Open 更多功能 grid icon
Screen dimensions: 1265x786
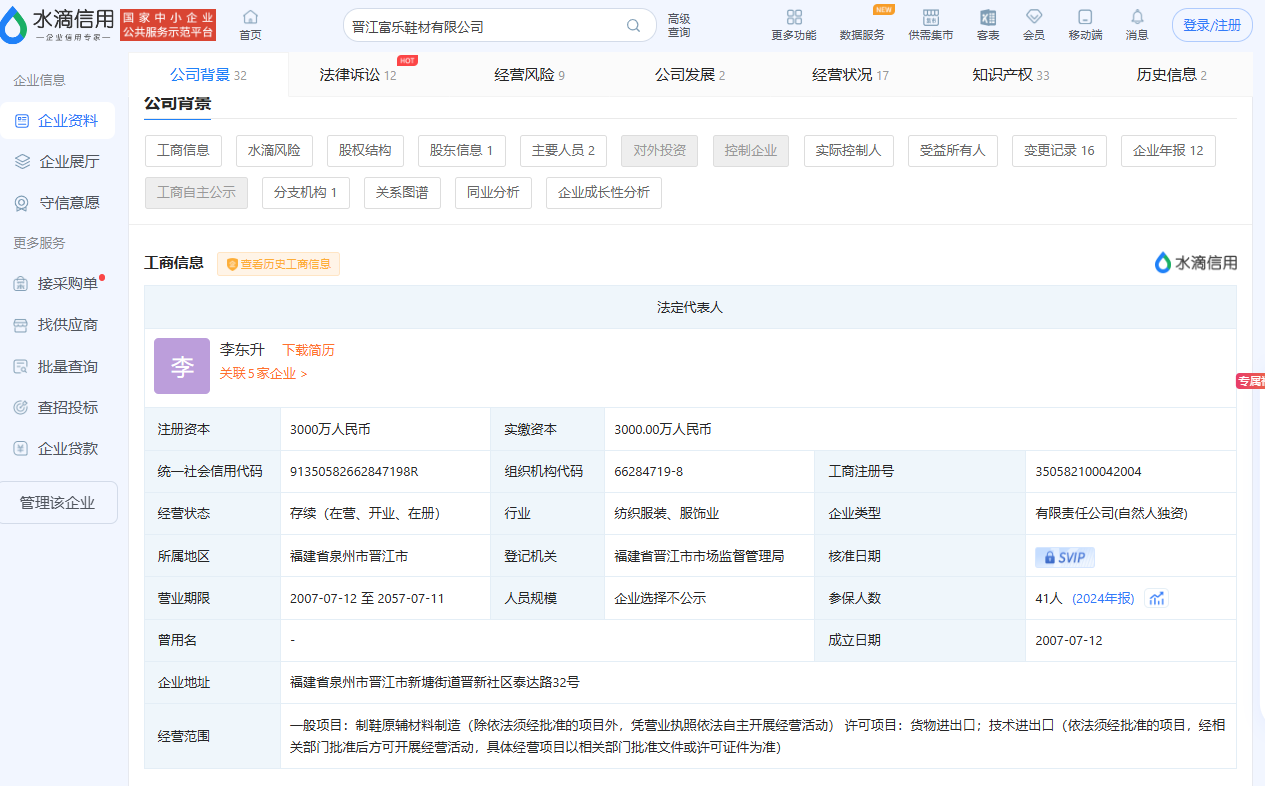point(794,25)
